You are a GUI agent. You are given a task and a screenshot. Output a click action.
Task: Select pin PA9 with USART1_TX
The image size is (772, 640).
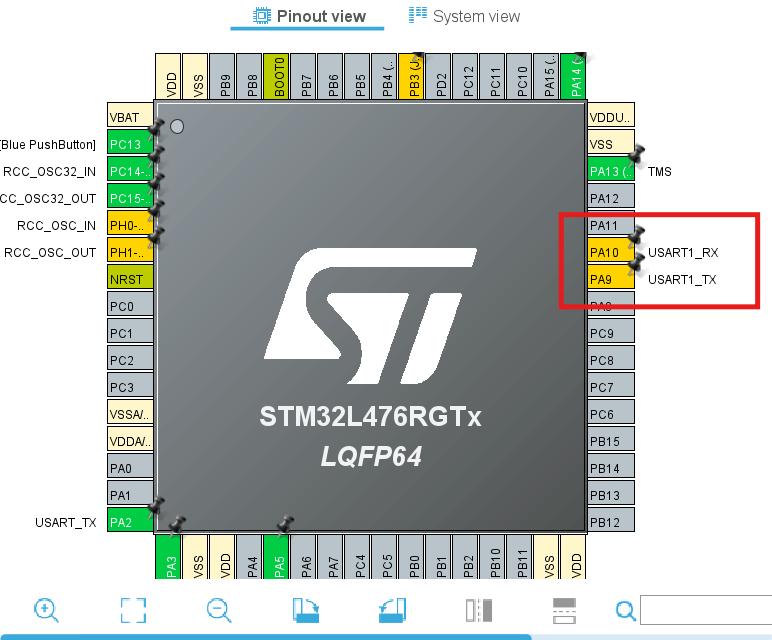pos(611,279)
